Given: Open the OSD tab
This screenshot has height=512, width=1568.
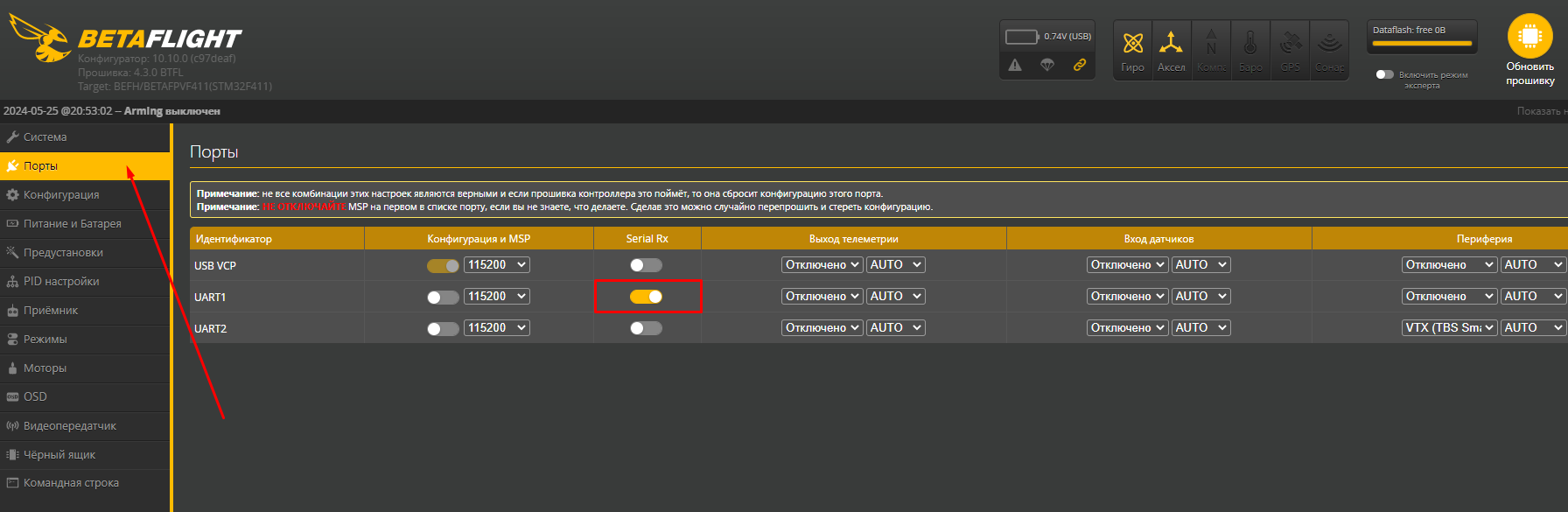Looking at the screenshot, I should pos(35,396).
